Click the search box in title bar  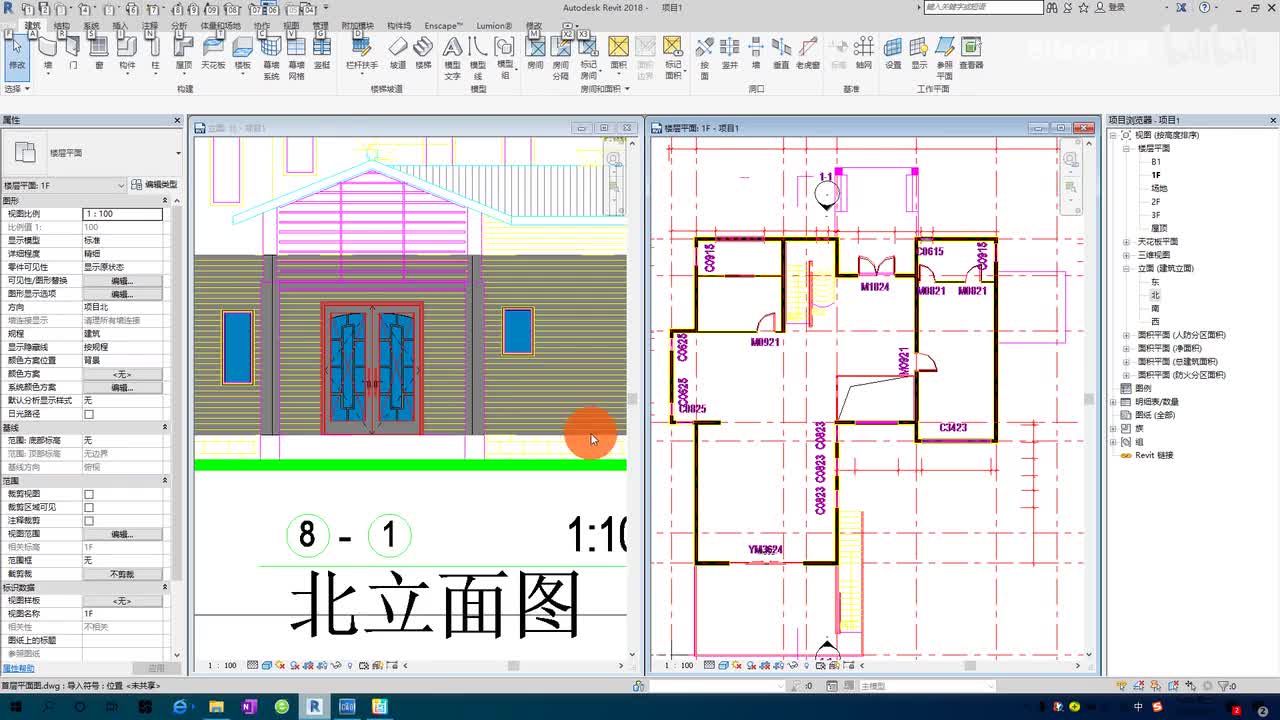[982, 7]
